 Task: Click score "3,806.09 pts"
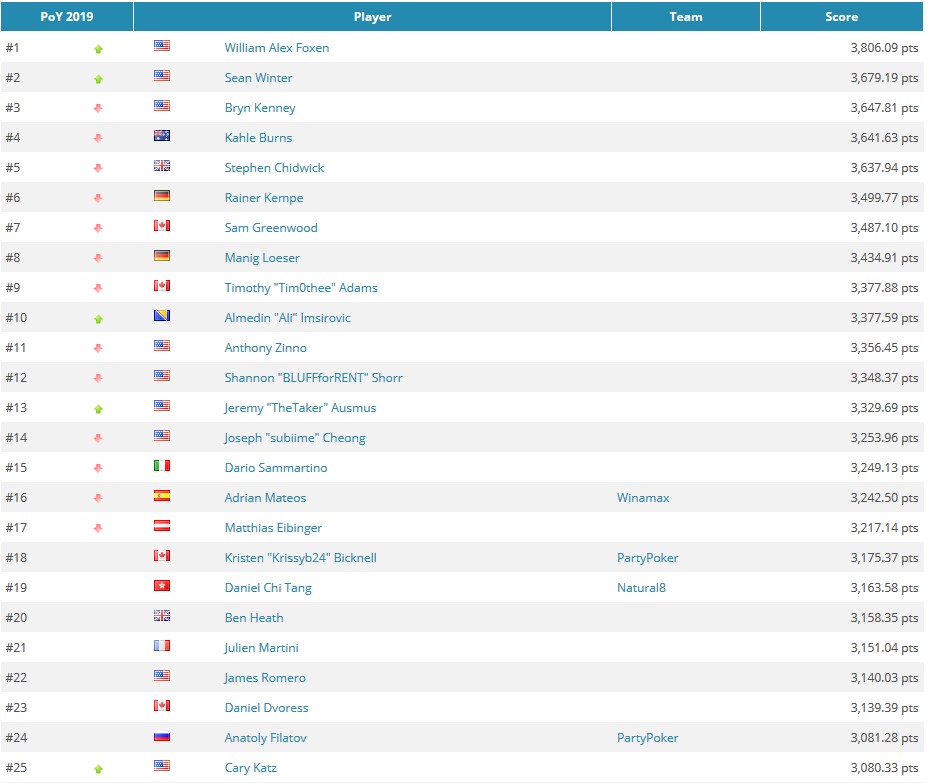pyautogui.click(x=884, y=48)
